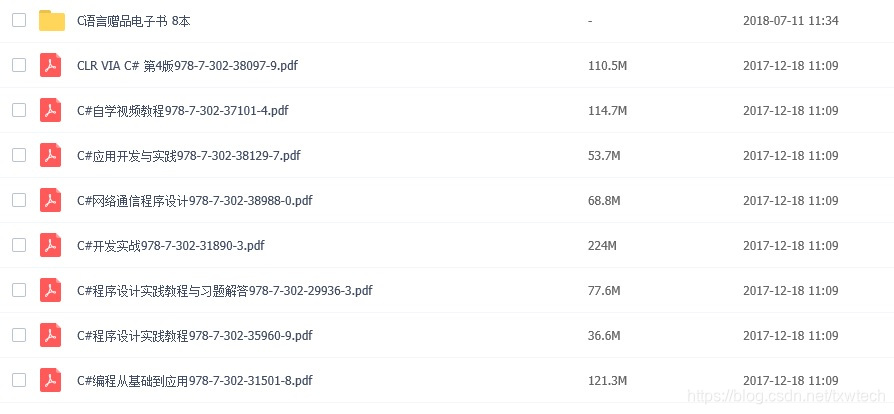Click the PDF icon beside C#程序设计实践教程与习题解答

pos(51,291)
